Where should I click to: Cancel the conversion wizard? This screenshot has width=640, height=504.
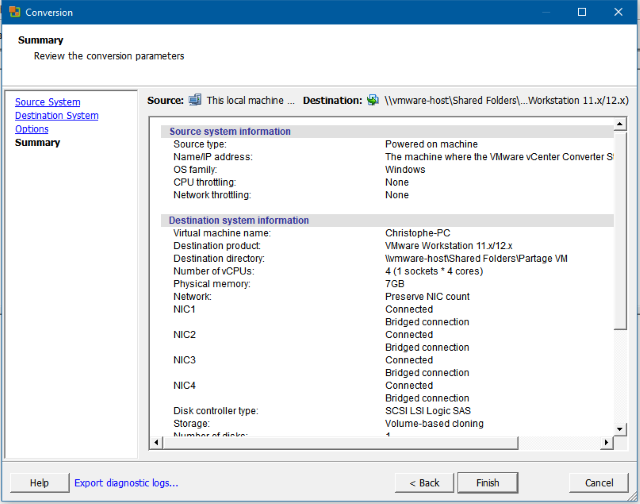click(x=599, y=483)
